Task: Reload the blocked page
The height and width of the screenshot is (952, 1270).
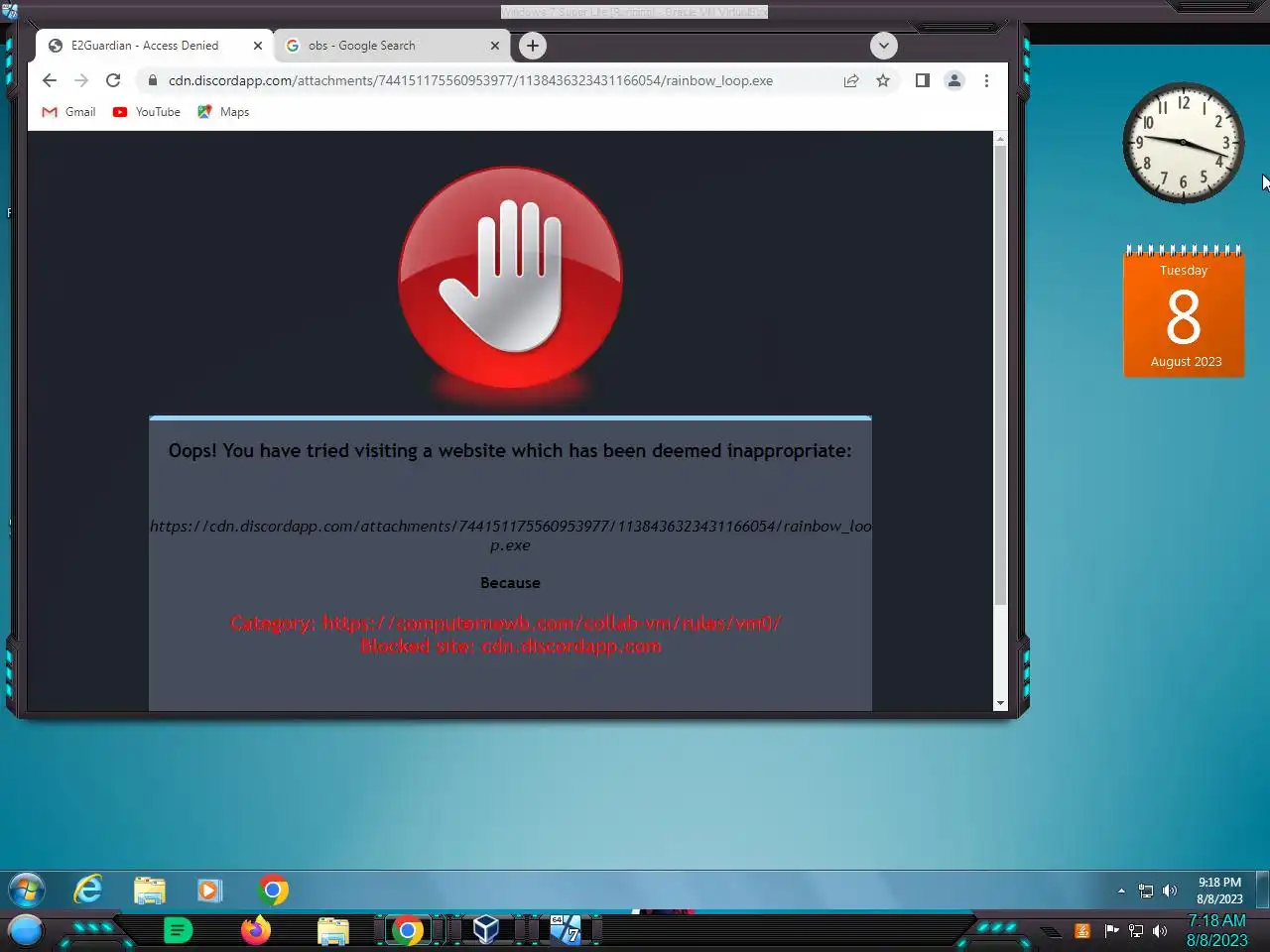Action: (113, 80)
